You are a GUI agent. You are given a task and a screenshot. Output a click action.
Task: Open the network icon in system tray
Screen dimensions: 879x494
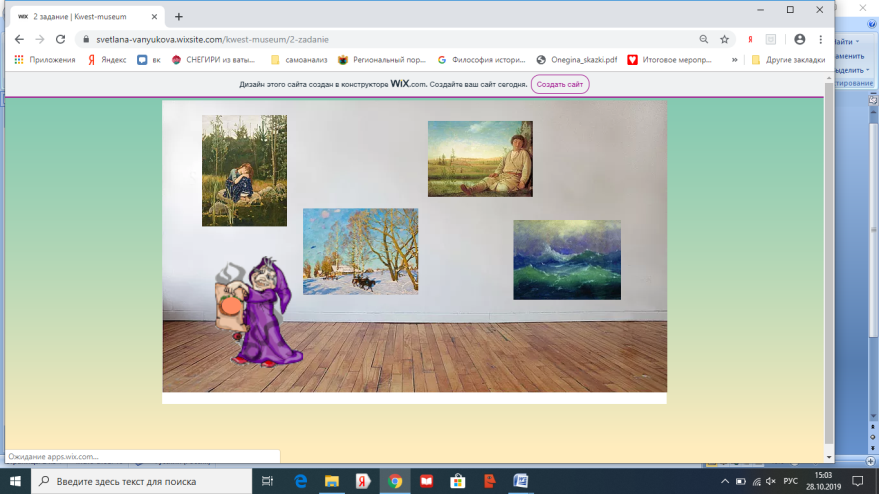756,481
